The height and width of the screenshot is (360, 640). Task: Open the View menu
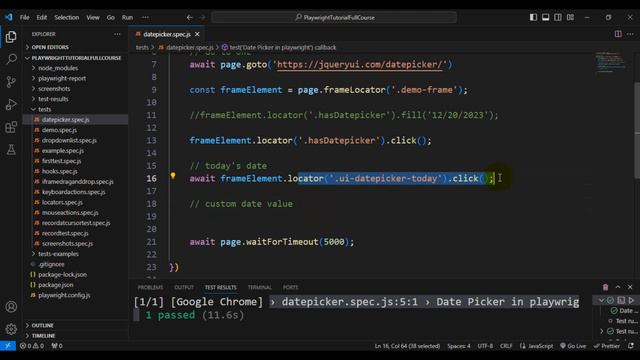[93, 18]
